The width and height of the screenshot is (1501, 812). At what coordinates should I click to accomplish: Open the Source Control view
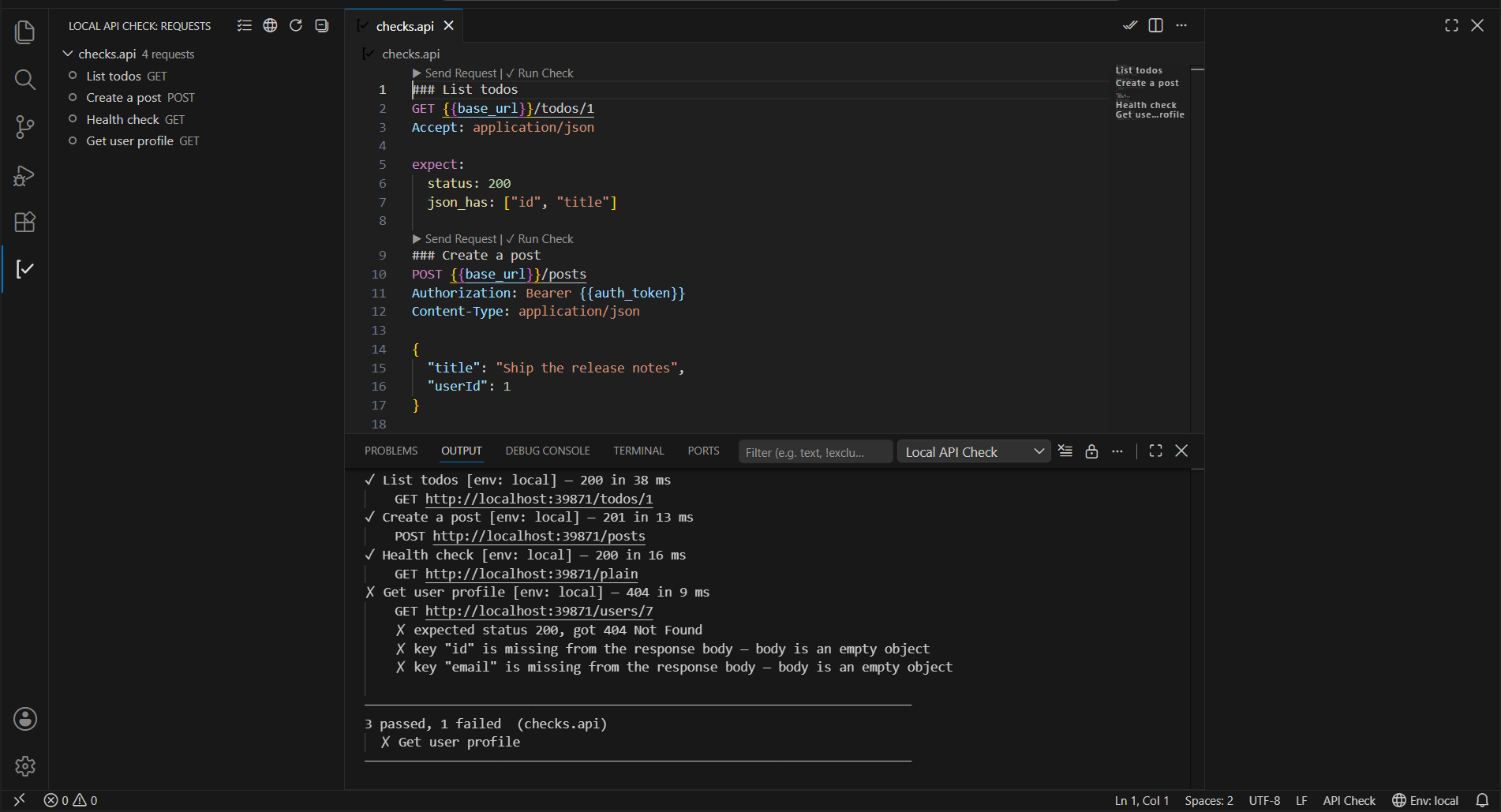pos(24,127)
